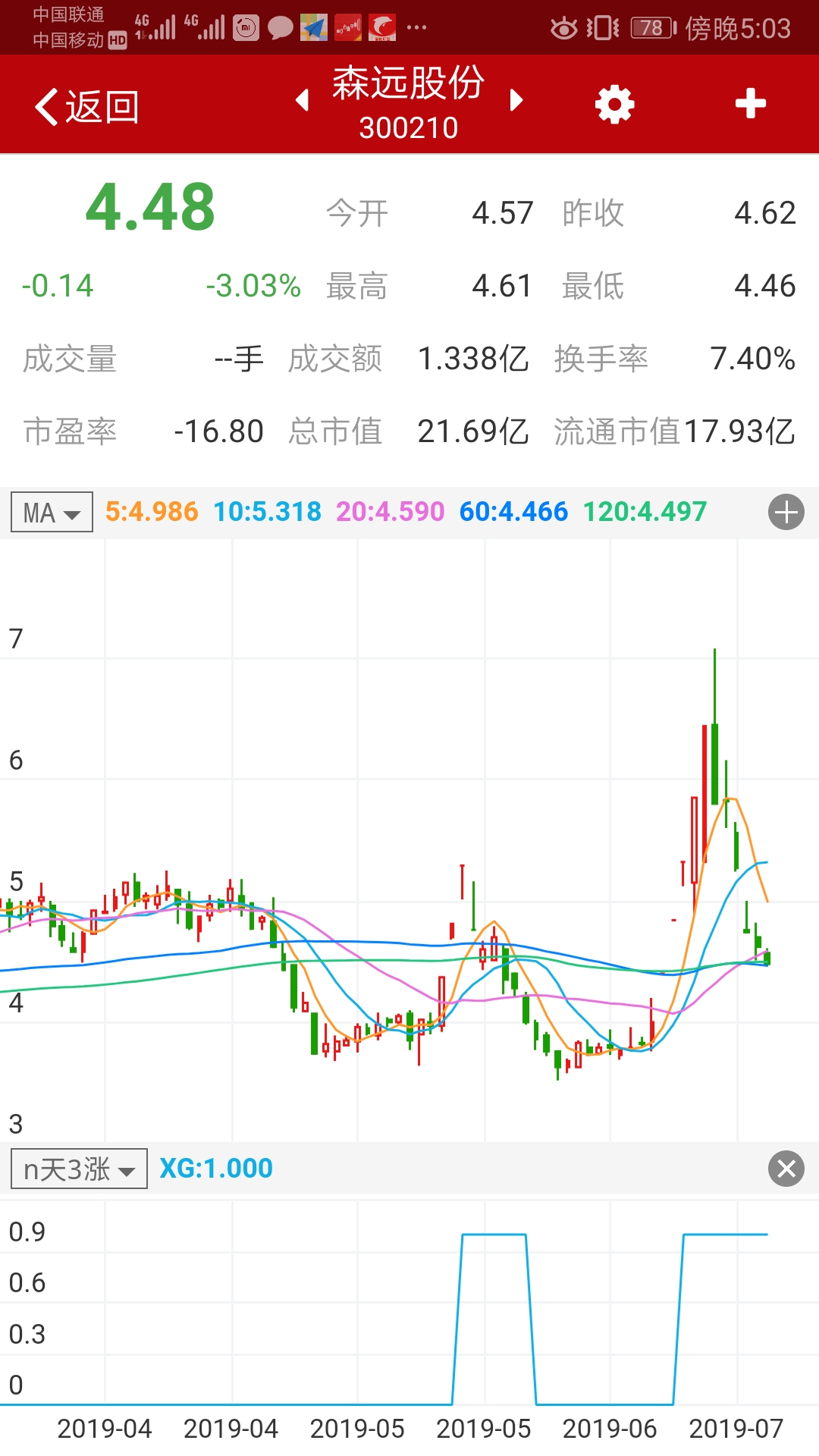
Task: Select the MA10 value 10:5.318
Action: coord(267,512)
